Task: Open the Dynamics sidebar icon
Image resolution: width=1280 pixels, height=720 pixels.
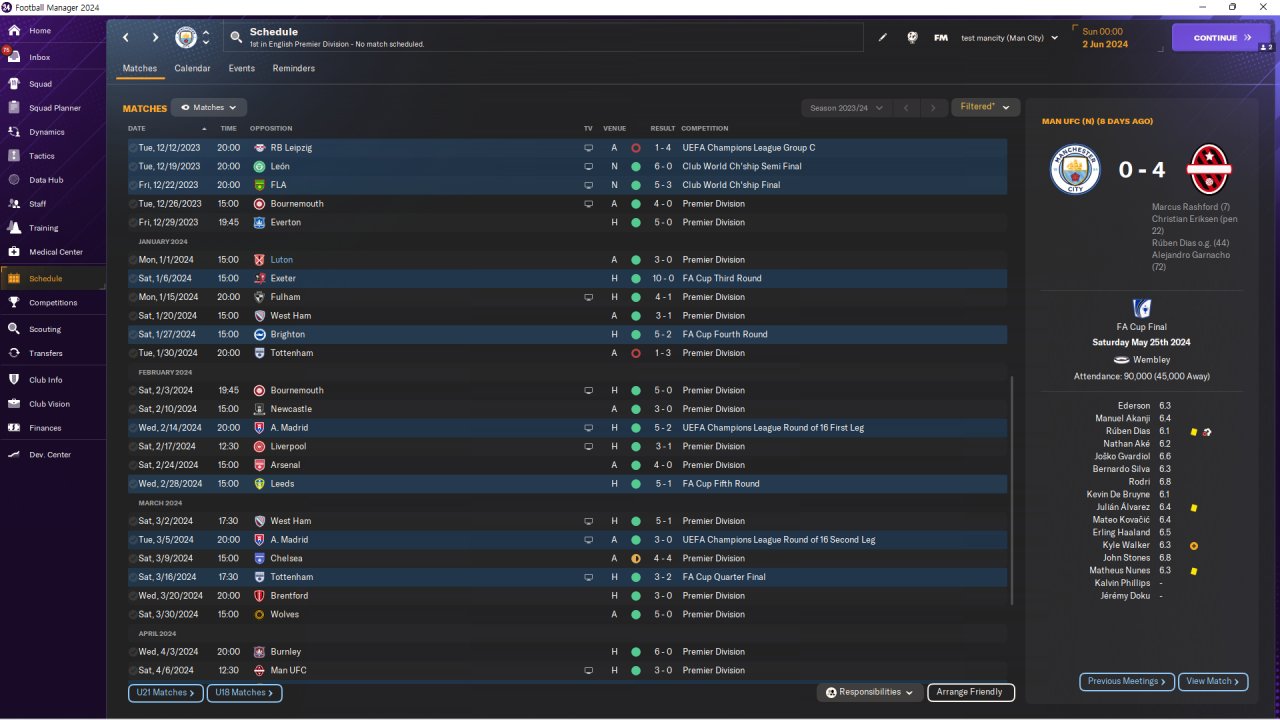Action: point(14,132)
